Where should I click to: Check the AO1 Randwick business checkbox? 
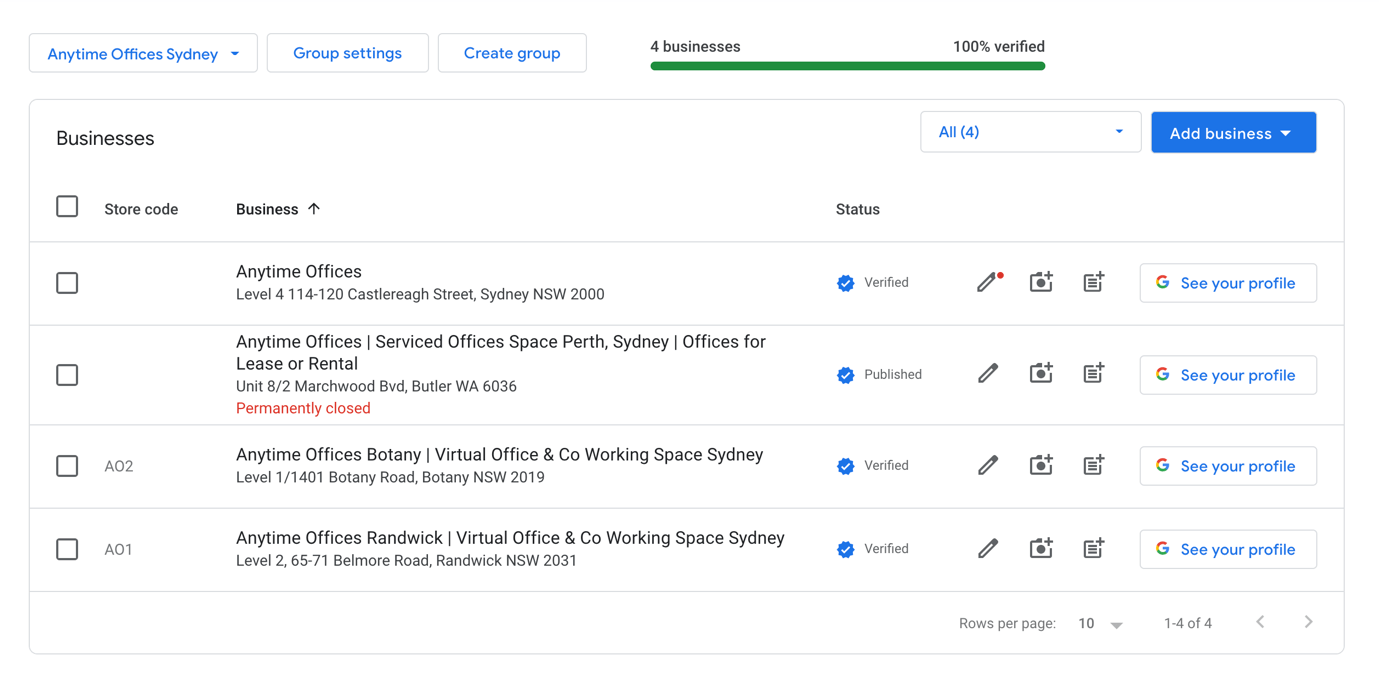pos(67,549)
